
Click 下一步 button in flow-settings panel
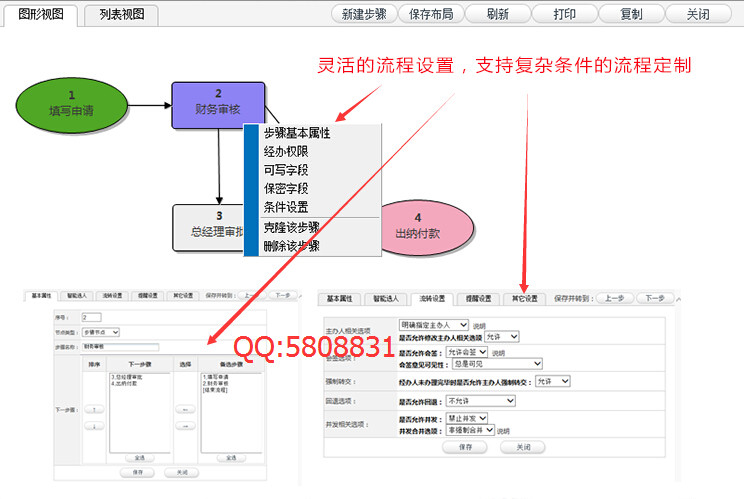[x=655, y=298]
